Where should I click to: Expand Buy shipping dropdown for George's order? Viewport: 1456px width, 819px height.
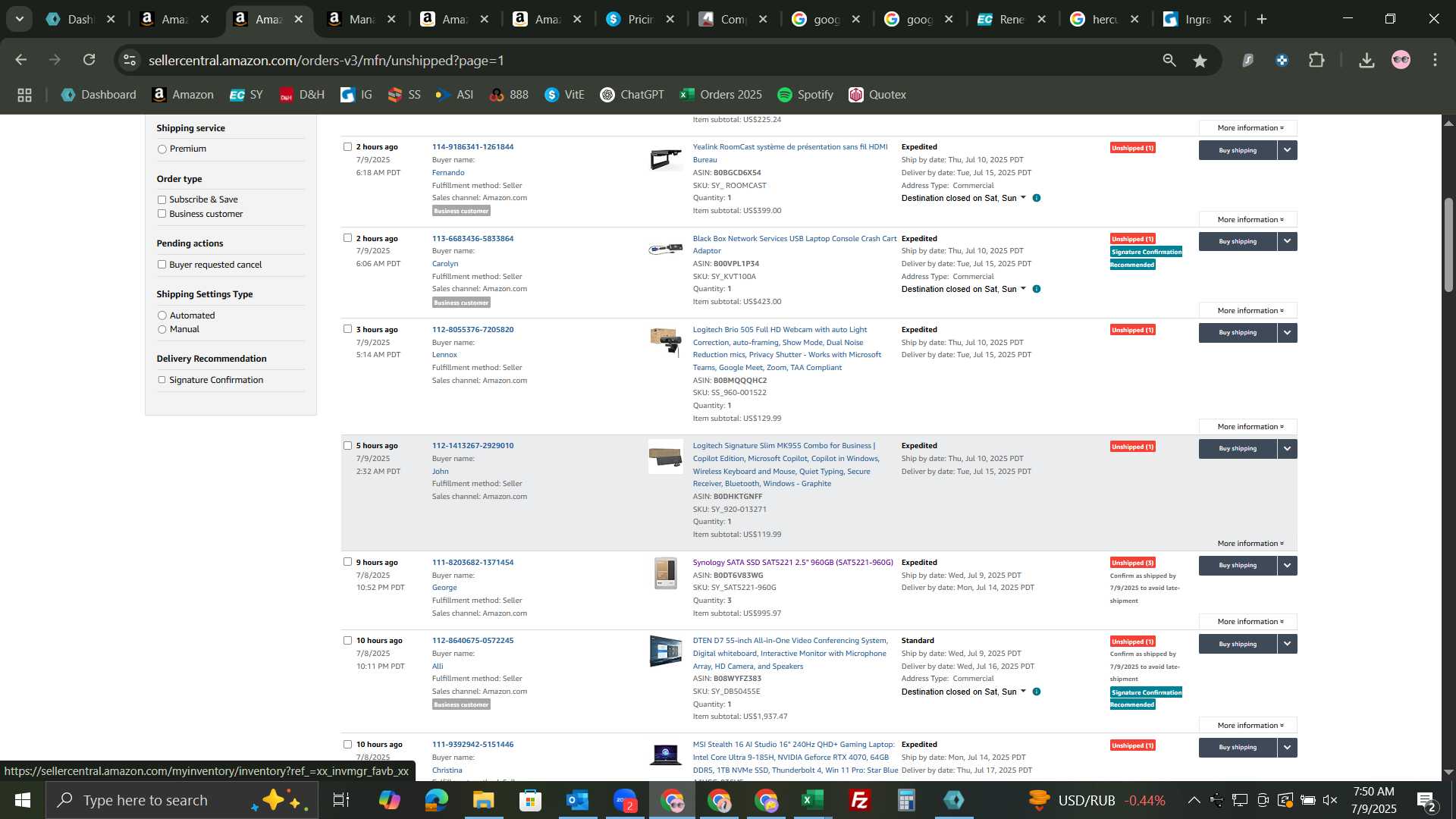(x=1287, y=565)
